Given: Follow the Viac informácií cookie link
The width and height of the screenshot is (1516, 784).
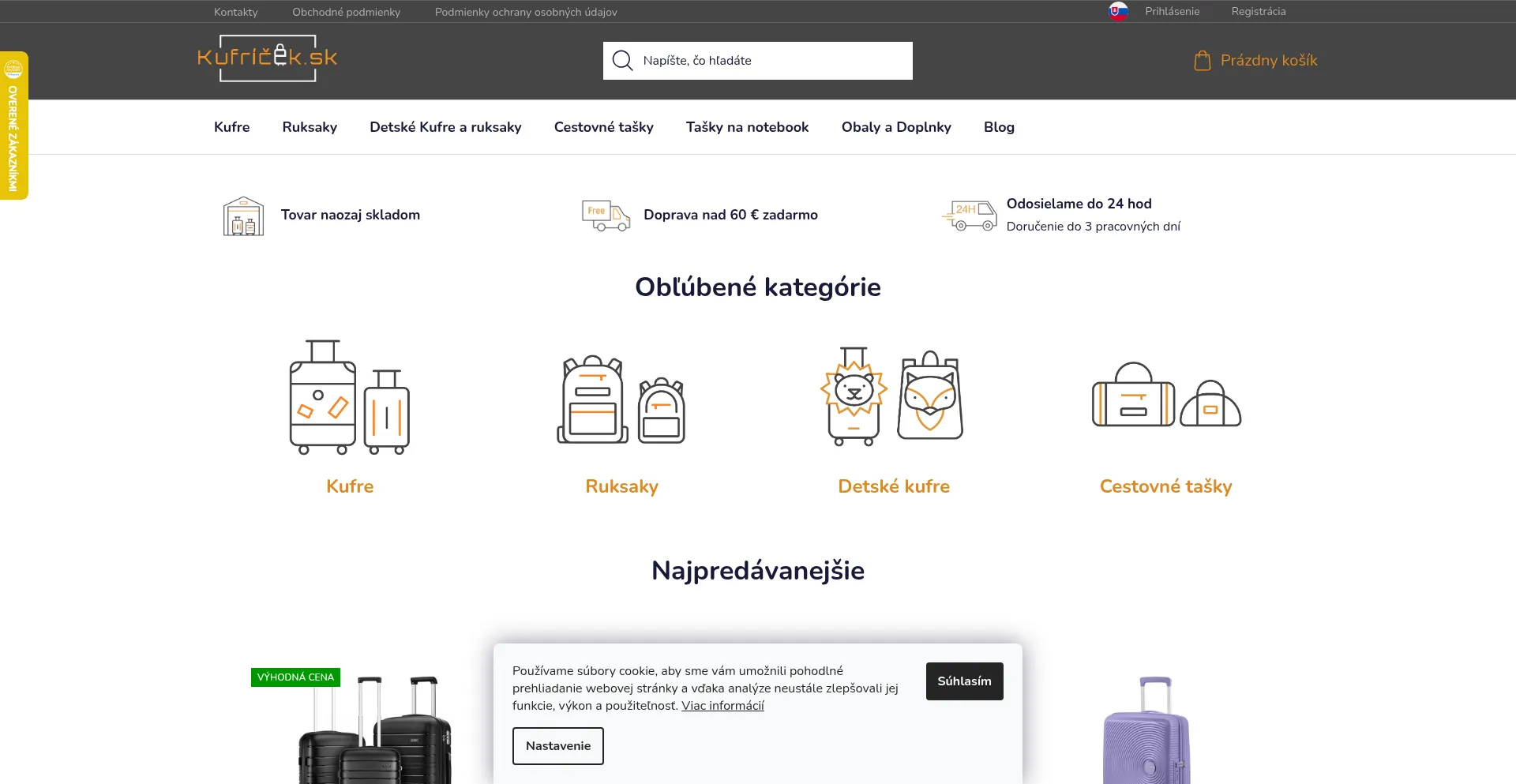Looking at the screenshot, I should pyautogui.click(x=722, y=706).
